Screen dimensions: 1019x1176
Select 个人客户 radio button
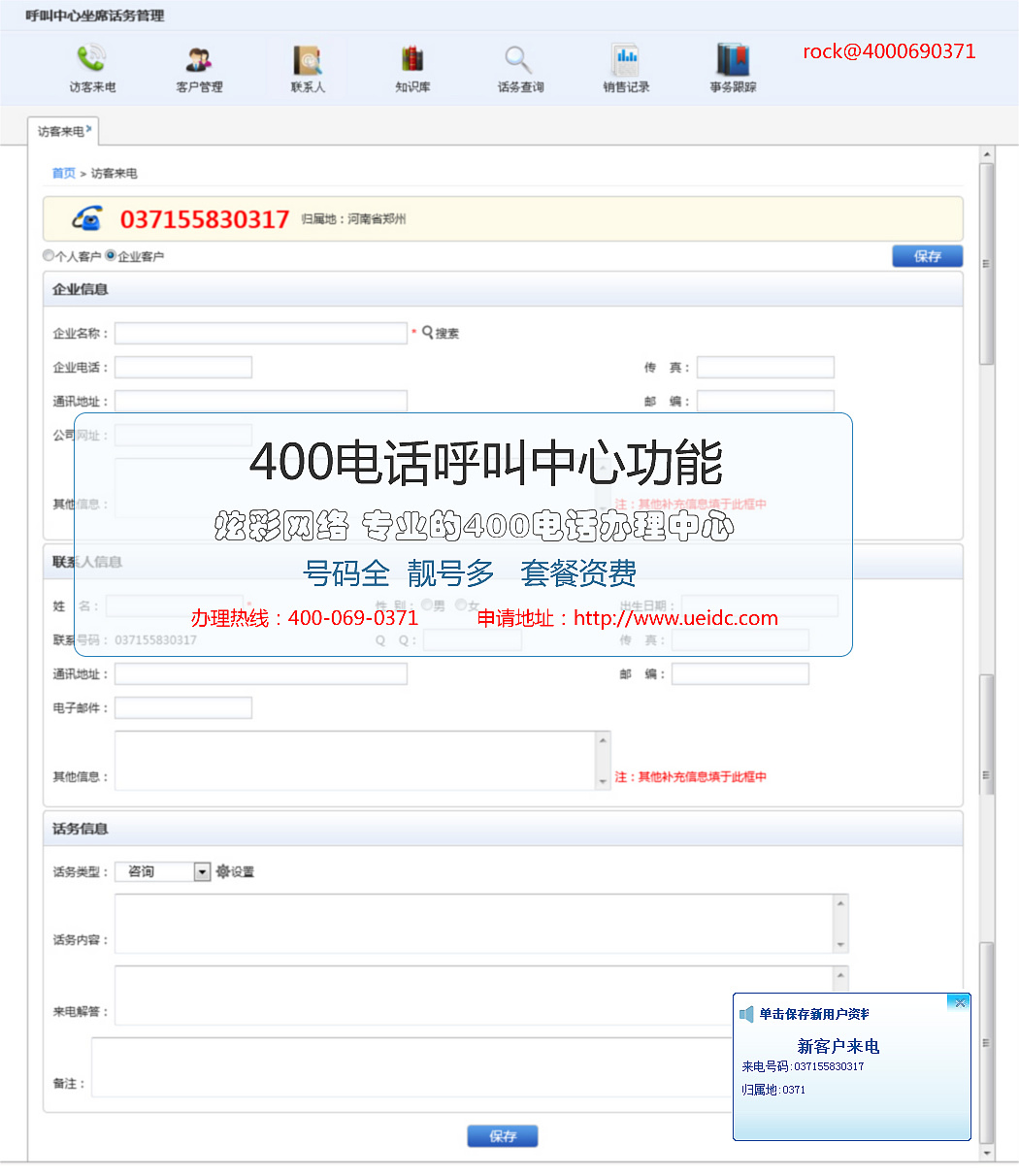(49, 255)
